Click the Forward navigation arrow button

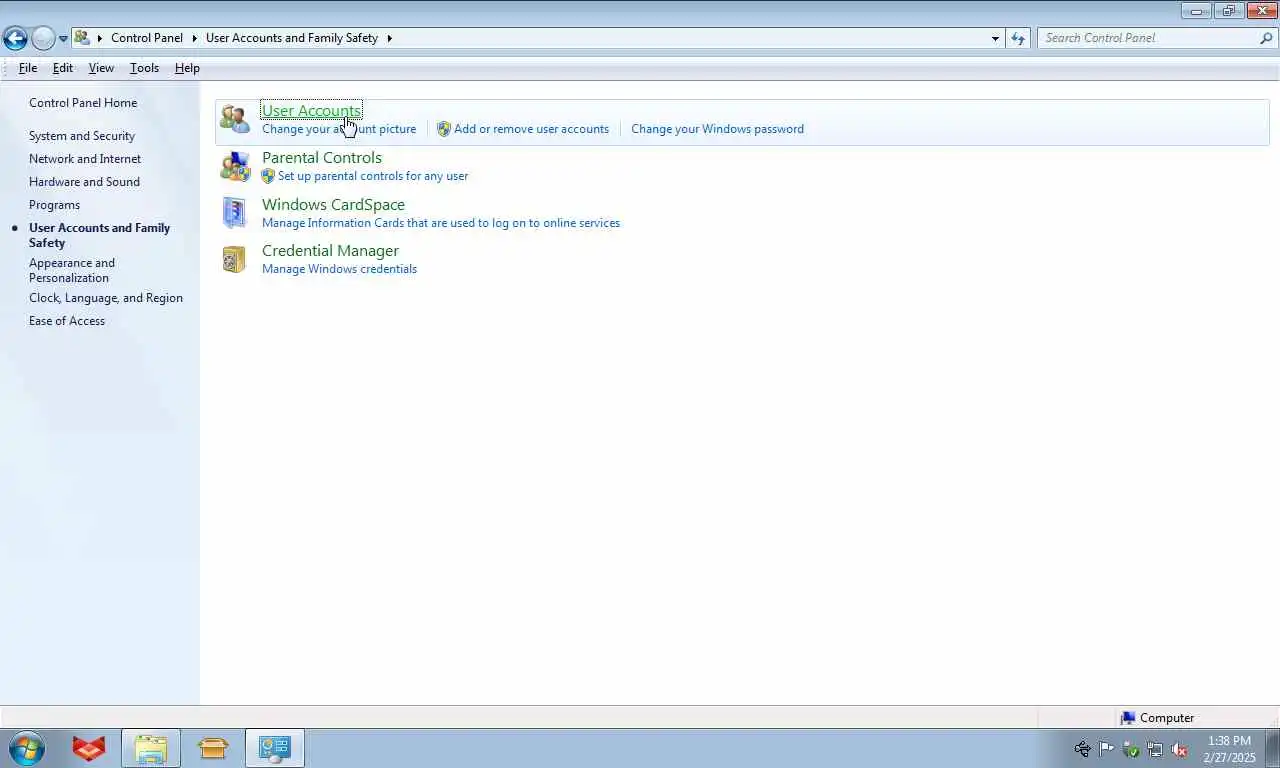point(43,38)
